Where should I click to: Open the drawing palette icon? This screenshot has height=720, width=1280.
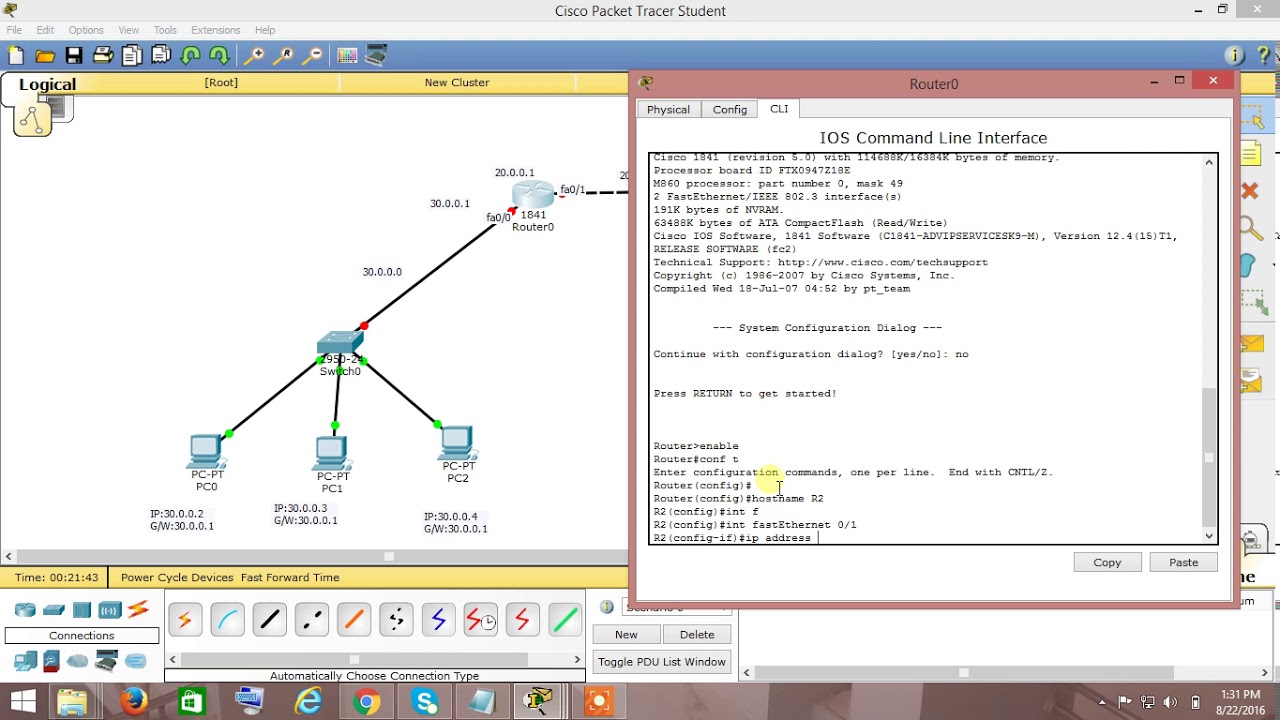point(347,56)
